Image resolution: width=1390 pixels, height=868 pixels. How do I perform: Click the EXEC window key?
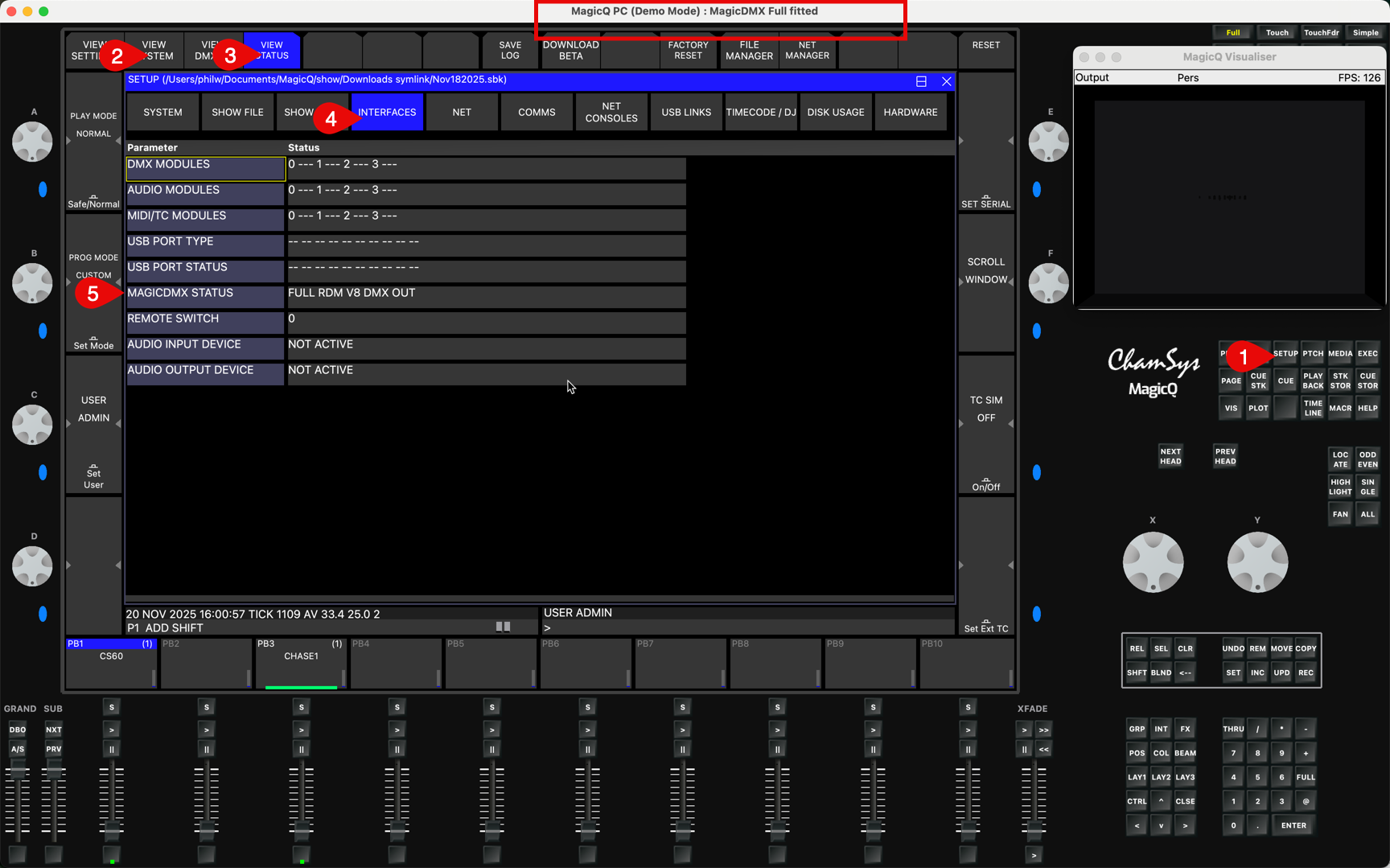click(1367, 353)
